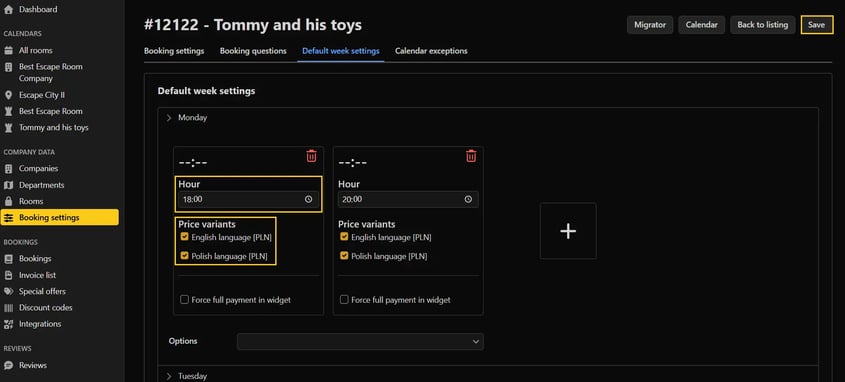The height and width of the screenshot is (382, 845).
Task: Add a new time slot with plus tile
Action: pos(568,231)
